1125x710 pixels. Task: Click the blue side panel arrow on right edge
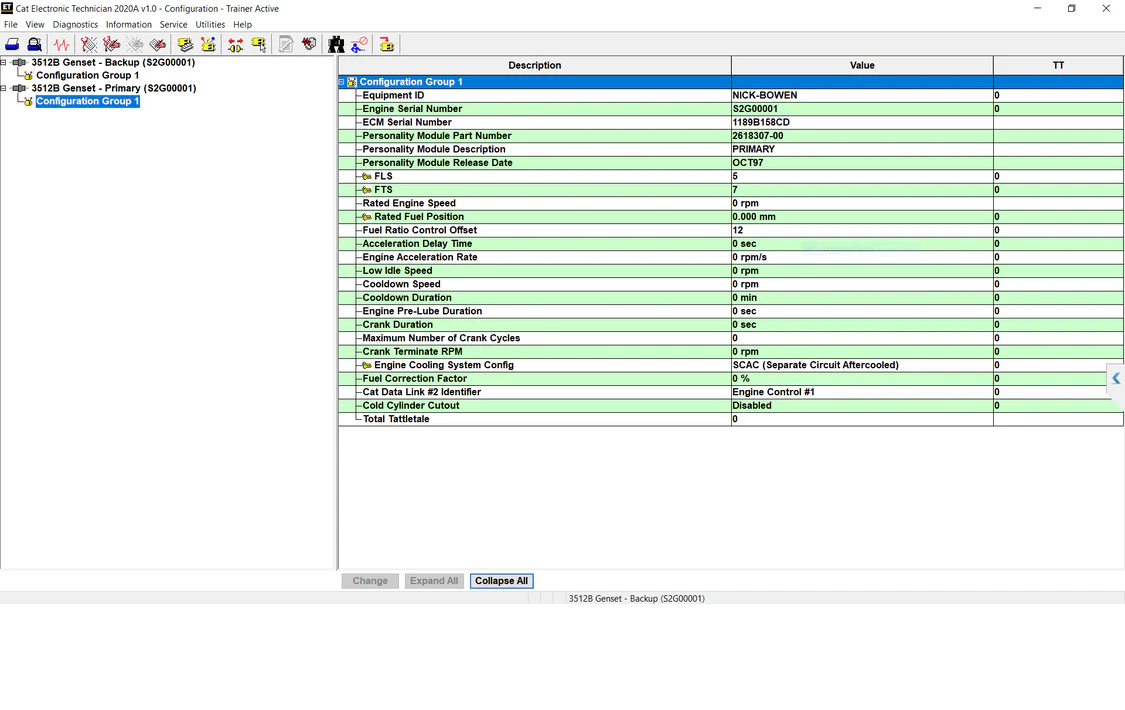[1116, 378]
